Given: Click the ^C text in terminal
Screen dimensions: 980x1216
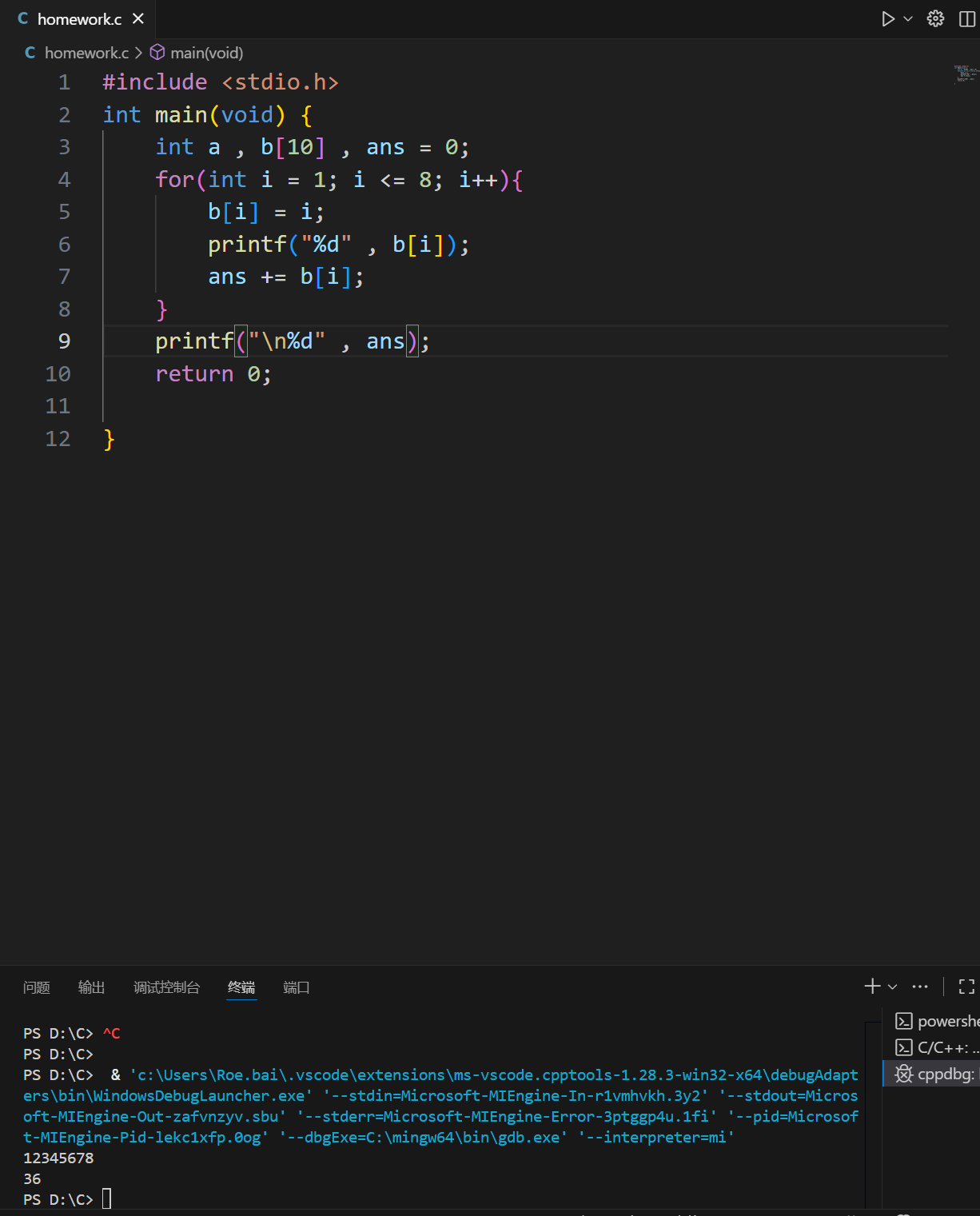Looking at the screenshot, I should click(x=112, y=1033).
